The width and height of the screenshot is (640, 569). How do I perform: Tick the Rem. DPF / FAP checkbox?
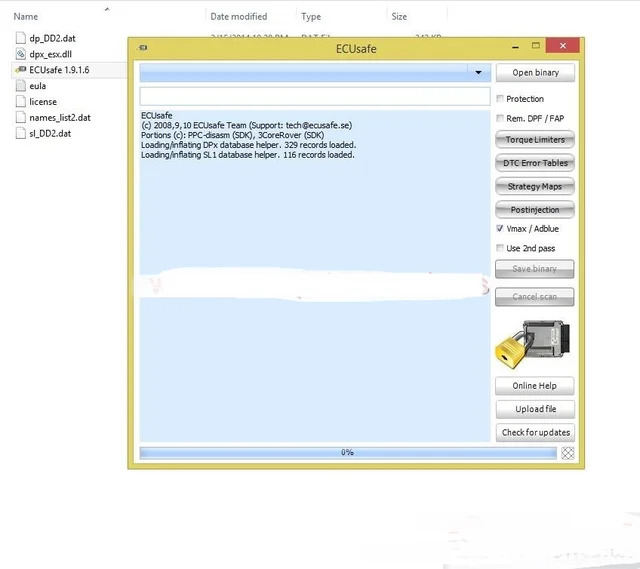tap(500, 118)
